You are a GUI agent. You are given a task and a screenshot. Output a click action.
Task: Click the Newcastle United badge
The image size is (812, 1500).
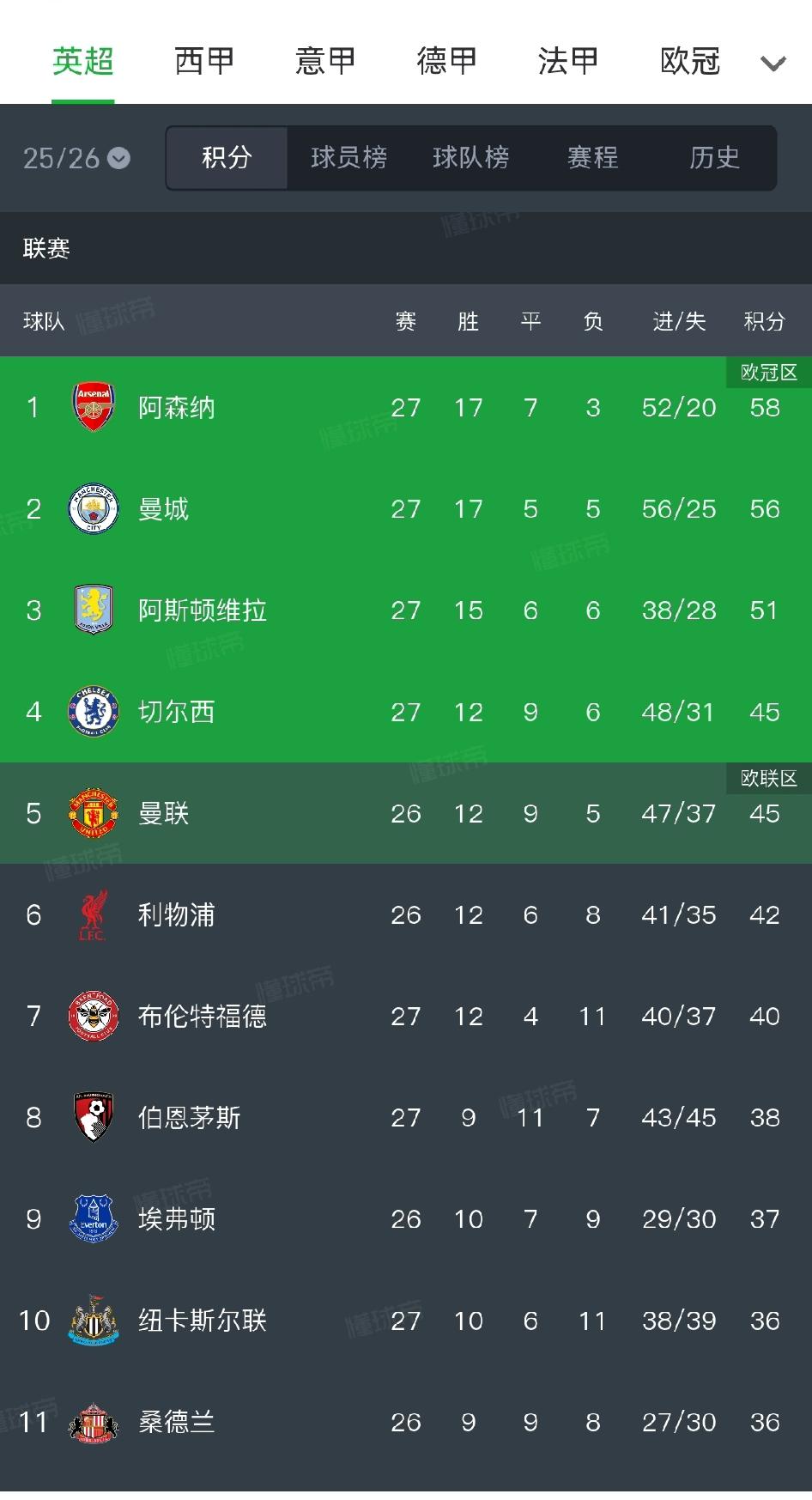(94, 1321)
